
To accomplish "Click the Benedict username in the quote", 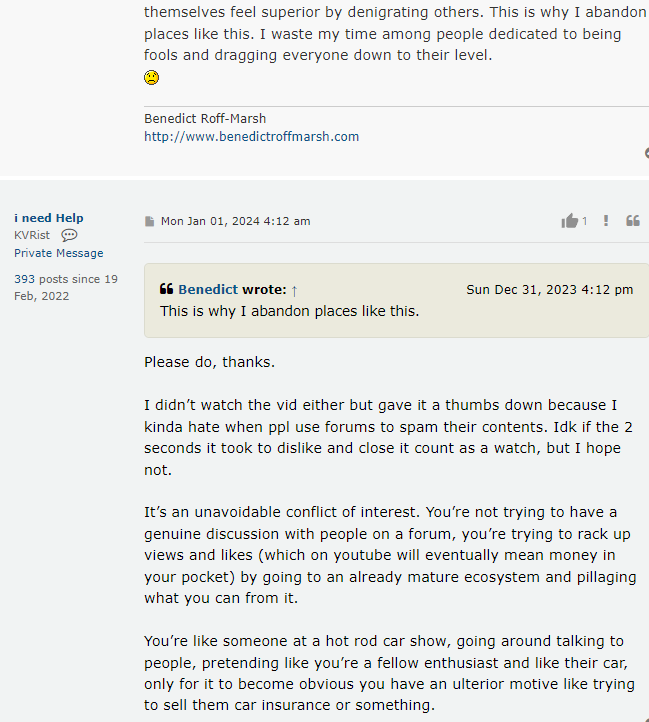I will click(x=208, y=290).
